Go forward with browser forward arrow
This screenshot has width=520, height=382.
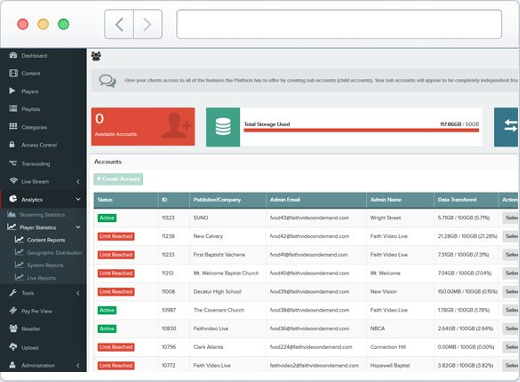[148, 24]
